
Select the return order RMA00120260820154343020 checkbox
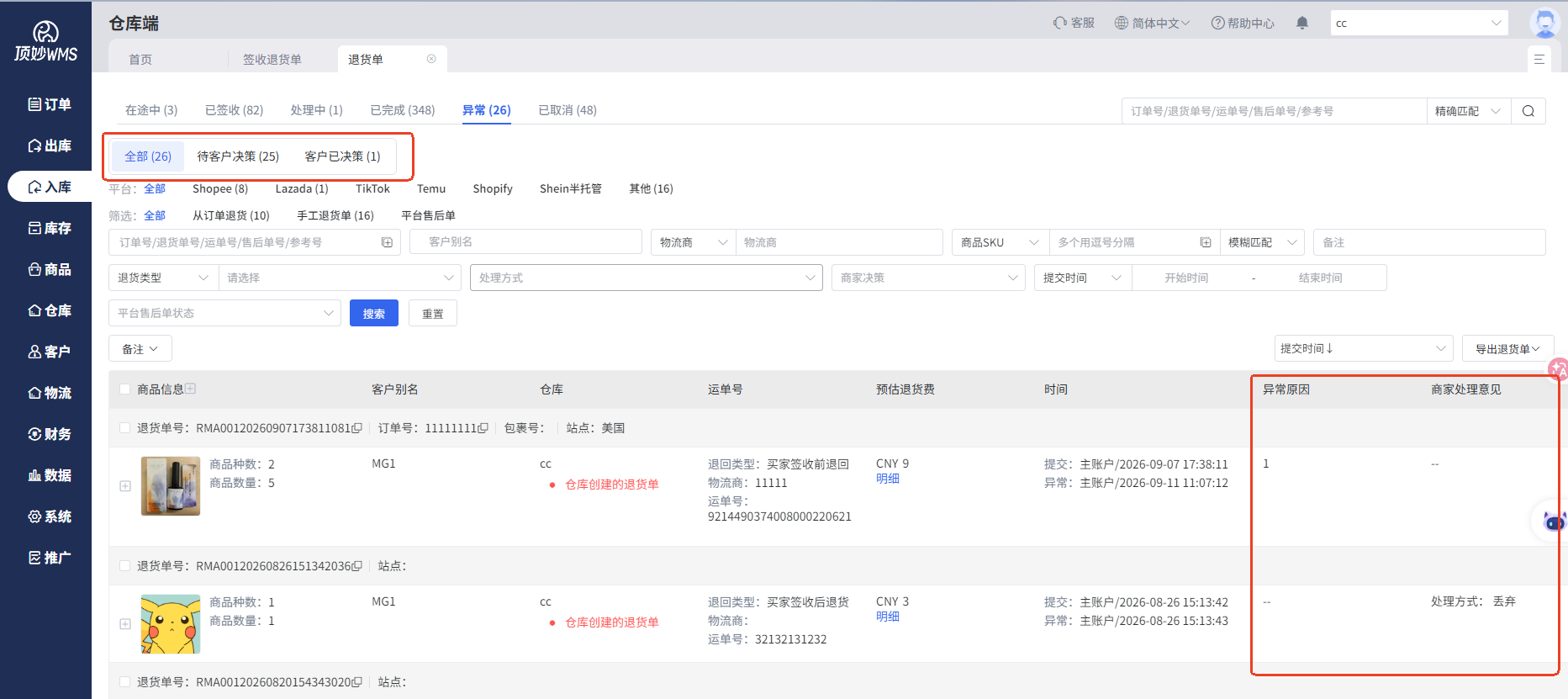[x=125, y=682]
